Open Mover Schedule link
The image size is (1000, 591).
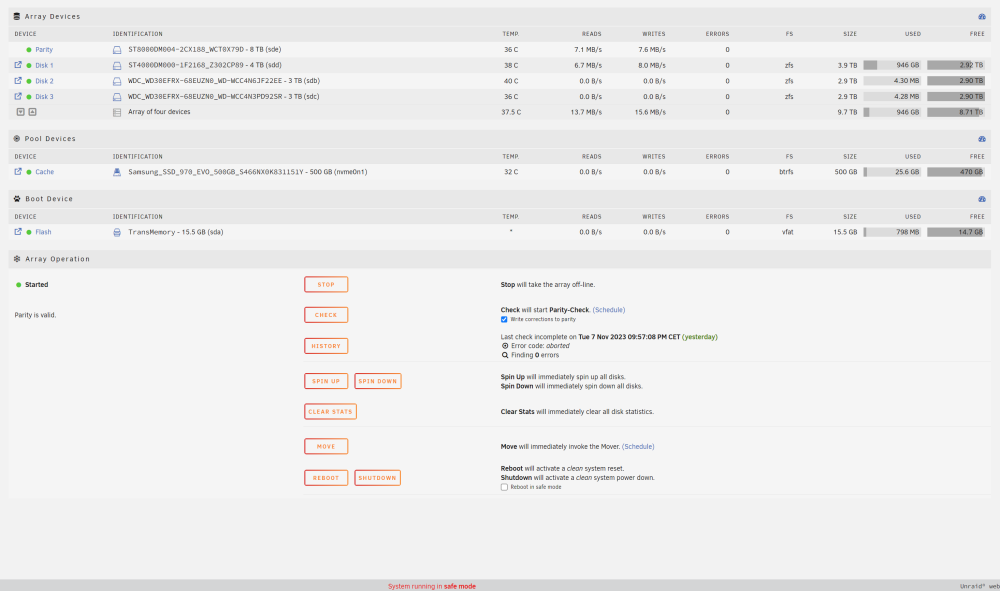coord(638,446)
